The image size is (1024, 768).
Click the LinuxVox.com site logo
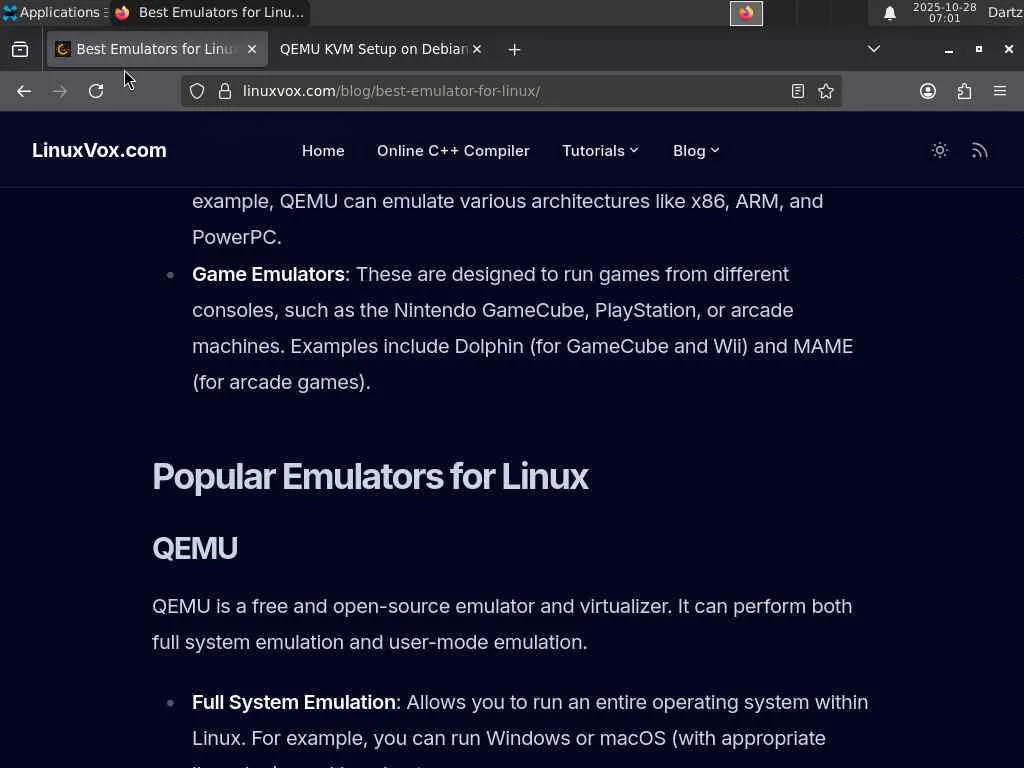click(99, 150)
